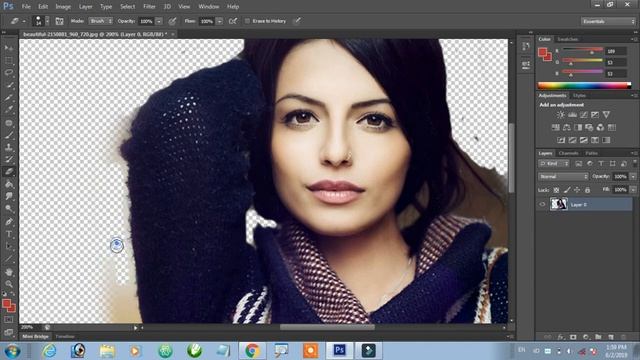640x360 pixels.
Task: Delete layer trash button
Action: click(623, 337)
